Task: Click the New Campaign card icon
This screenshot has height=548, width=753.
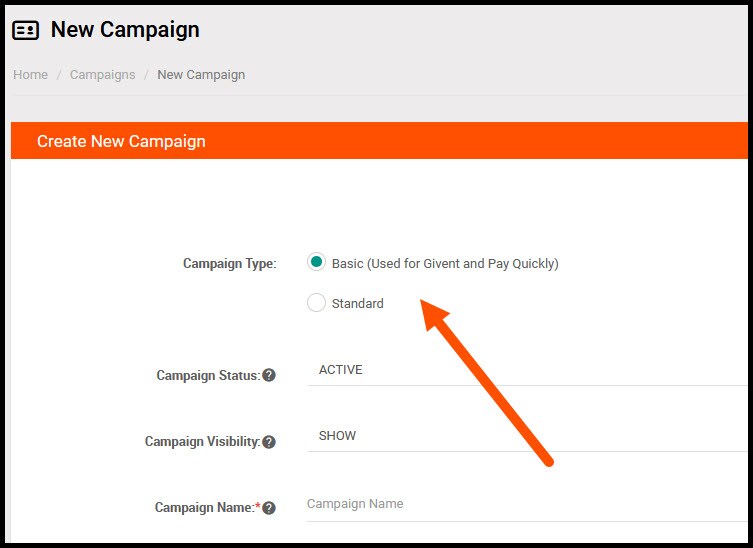Action: [x=25, y=30]
